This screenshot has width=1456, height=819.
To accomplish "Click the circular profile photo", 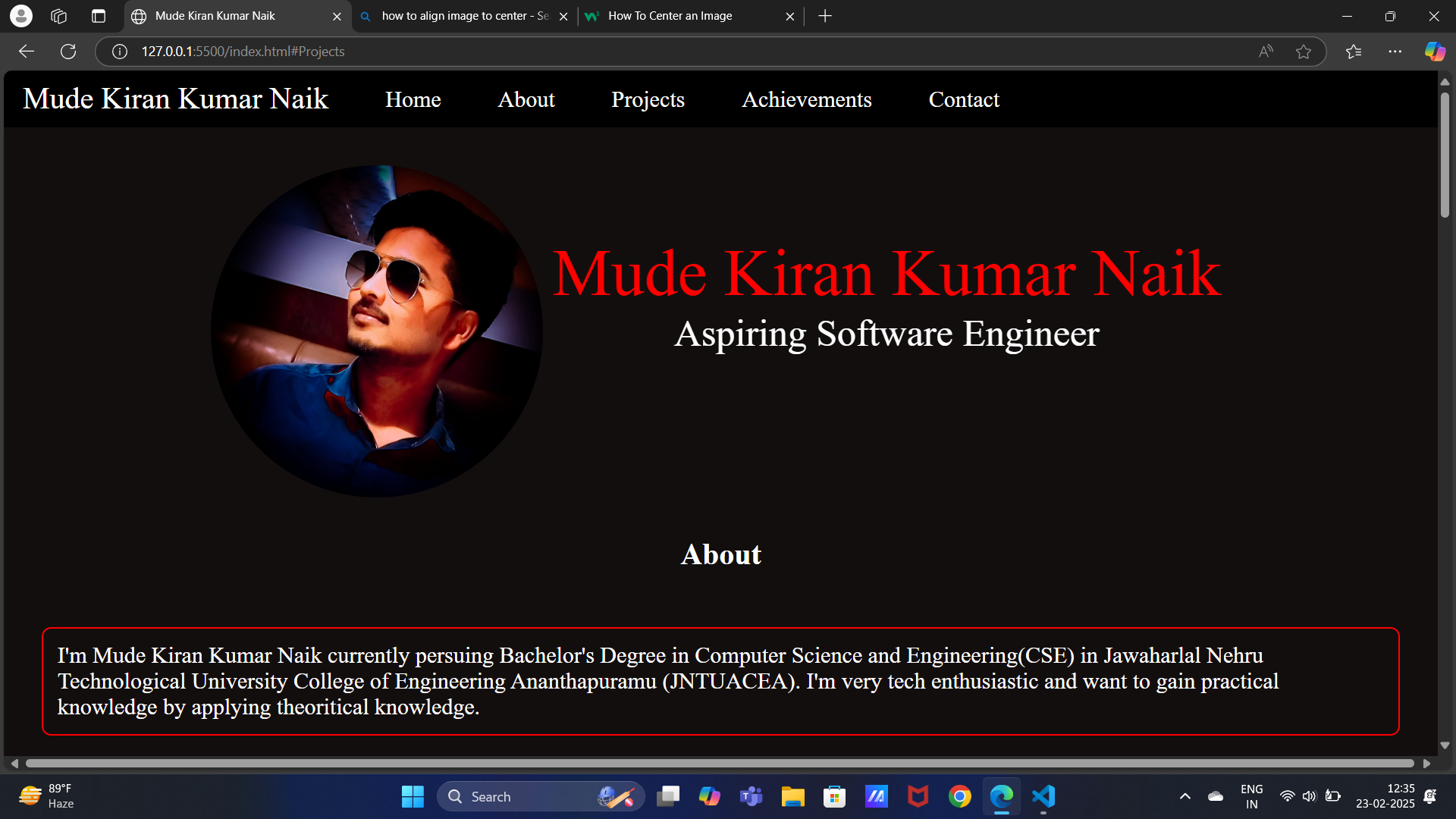I will [x=377, y=331].
